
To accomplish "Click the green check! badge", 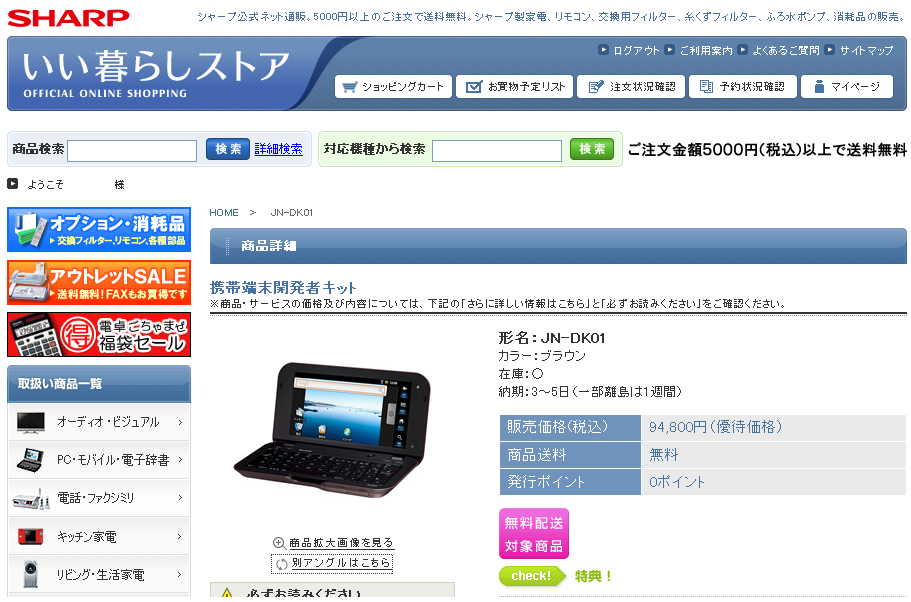I will pyautogui.click(x=532, y=576).
